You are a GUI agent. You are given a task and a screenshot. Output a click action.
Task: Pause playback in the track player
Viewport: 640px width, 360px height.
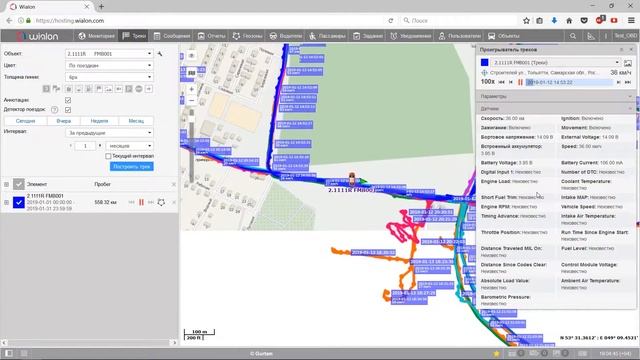[x=520, y=82]
